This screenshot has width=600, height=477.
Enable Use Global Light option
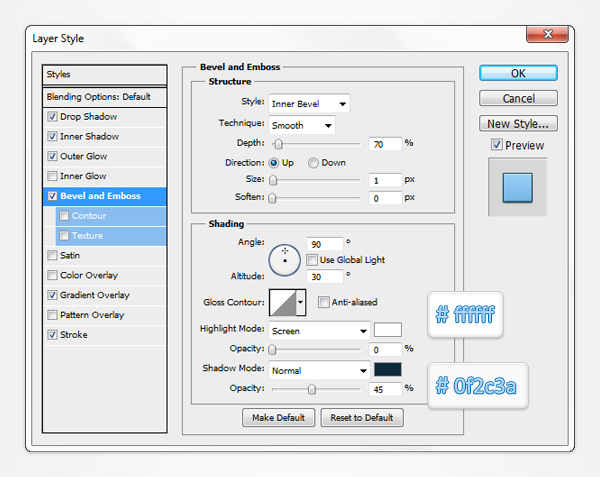pyautogui.click(x=313, y=260)
